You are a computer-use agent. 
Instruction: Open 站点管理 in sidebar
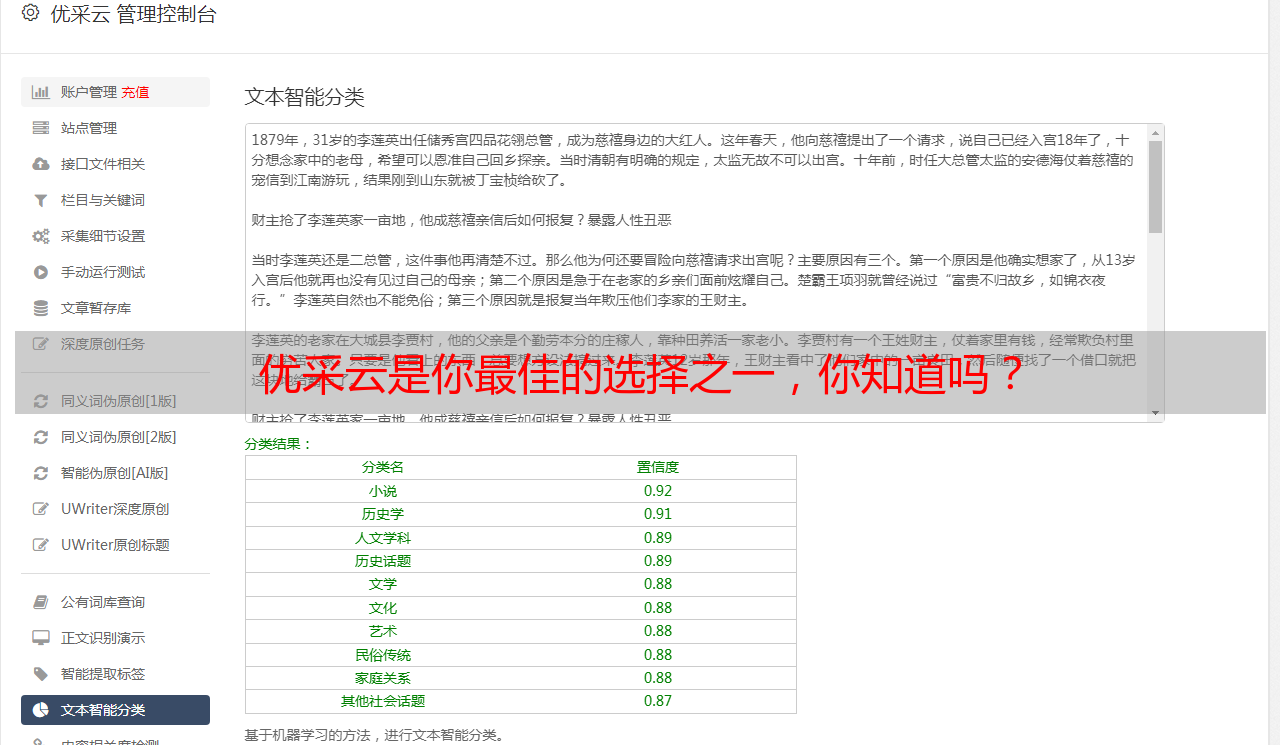click(x=115, y=128)
